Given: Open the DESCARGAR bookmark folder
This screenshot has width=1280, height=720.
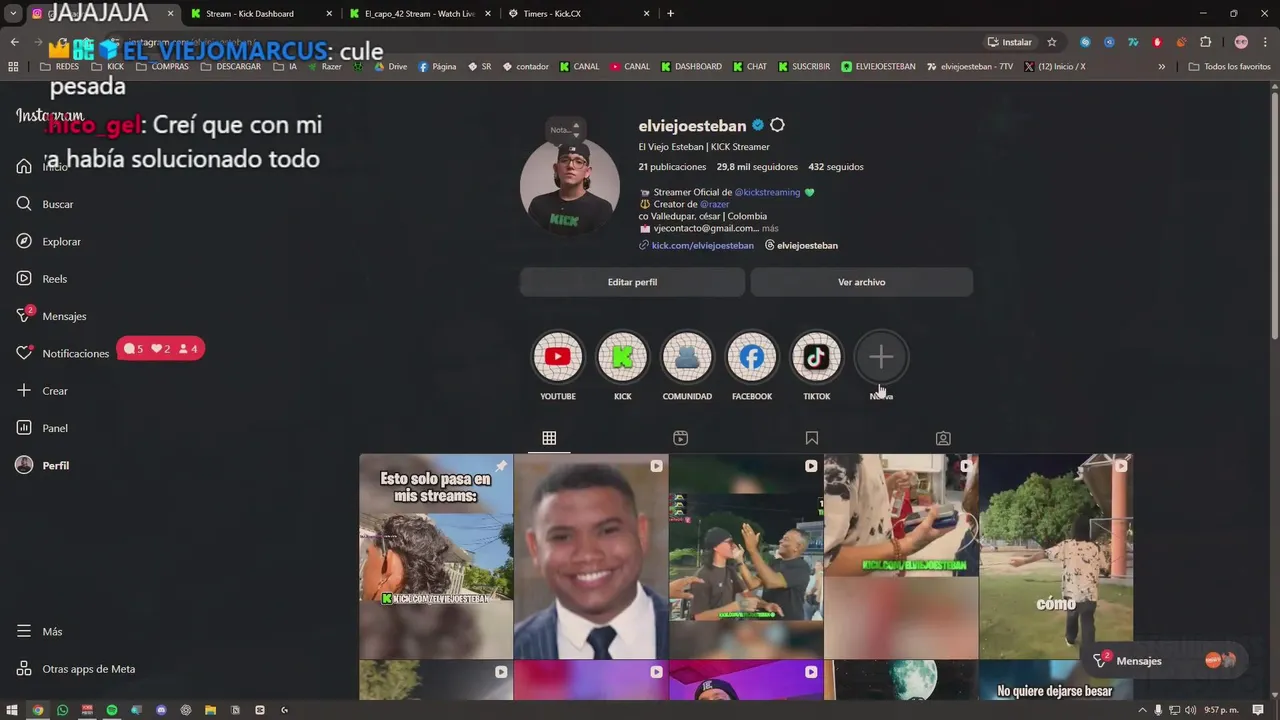Looking at the screenshot, I should (230, 67).
